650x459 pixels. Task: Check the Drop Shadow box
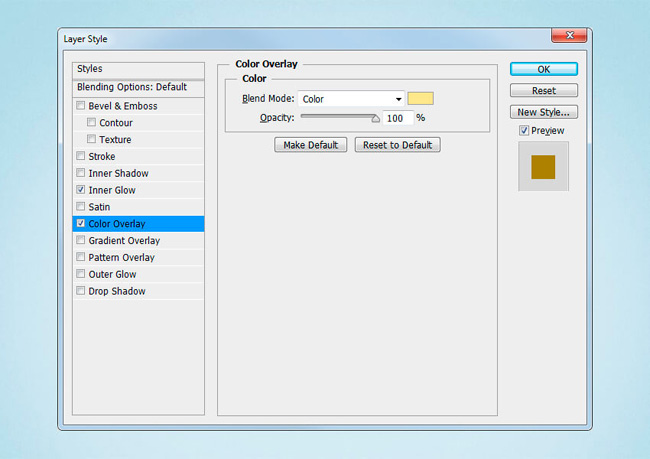[x=81, y=290]
